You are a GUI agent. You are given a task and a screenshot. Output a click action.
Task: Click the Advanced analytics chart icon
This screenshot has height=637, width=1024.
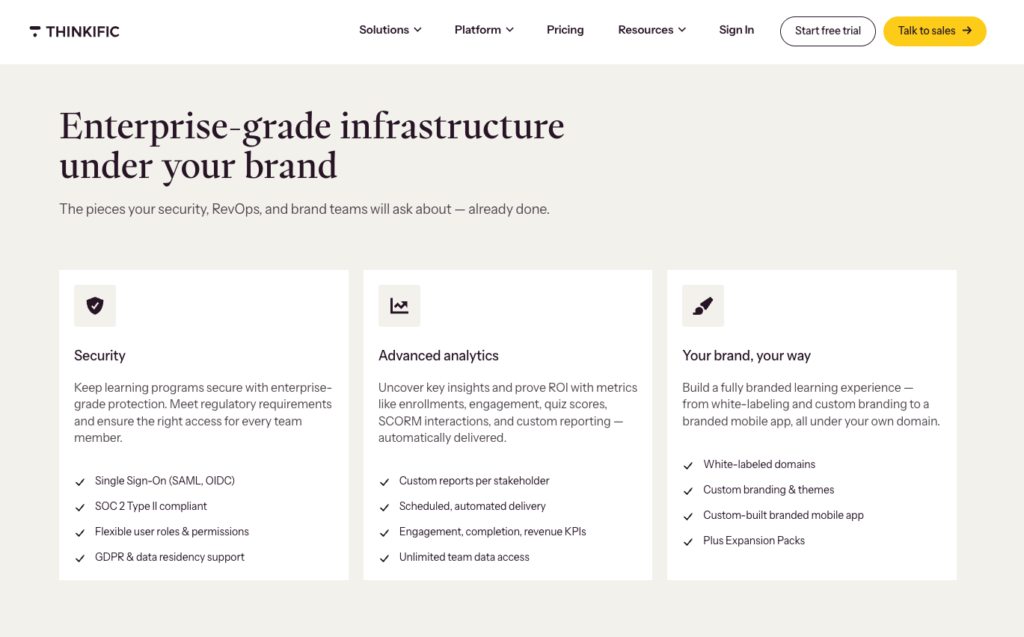399,305
